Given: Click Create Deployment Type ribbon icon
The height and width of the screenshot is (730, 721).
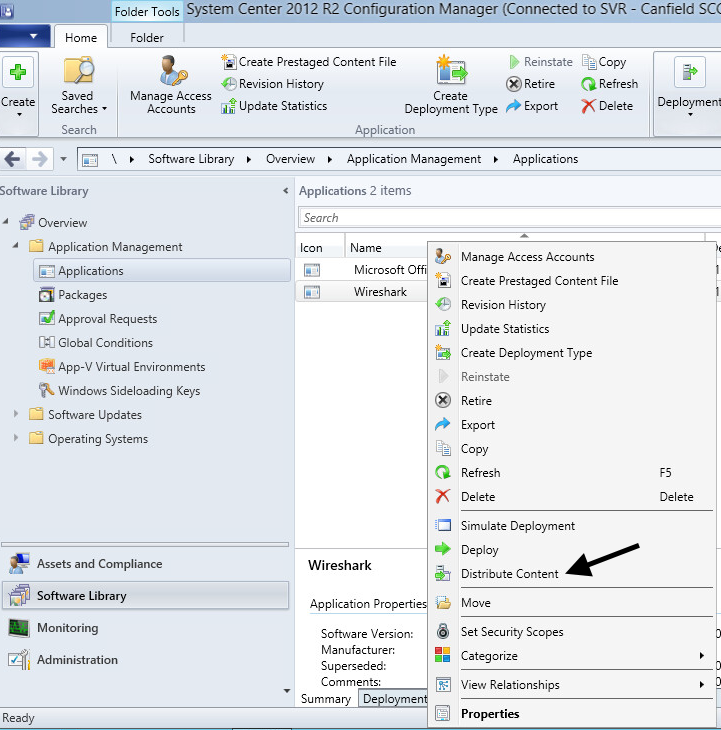Looking at the screenshot, I should 451,85.
